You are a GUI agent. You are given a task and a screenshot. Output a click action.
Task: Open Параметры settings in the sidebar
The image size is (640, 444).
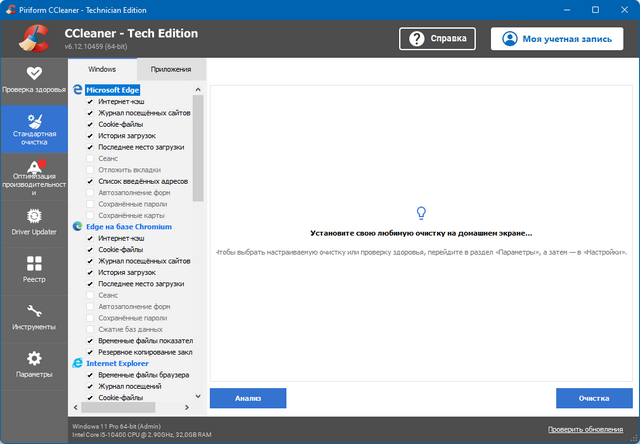click(x=34, y=364)
